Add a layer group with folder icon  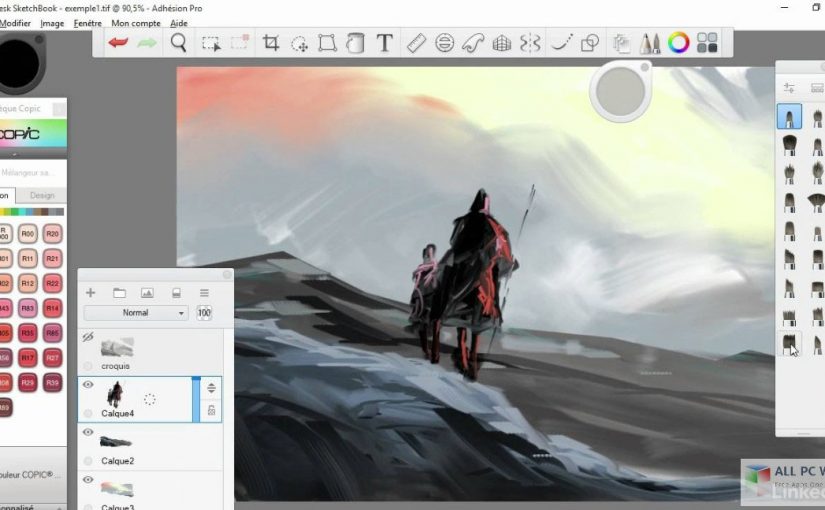(x=119, y=293)
